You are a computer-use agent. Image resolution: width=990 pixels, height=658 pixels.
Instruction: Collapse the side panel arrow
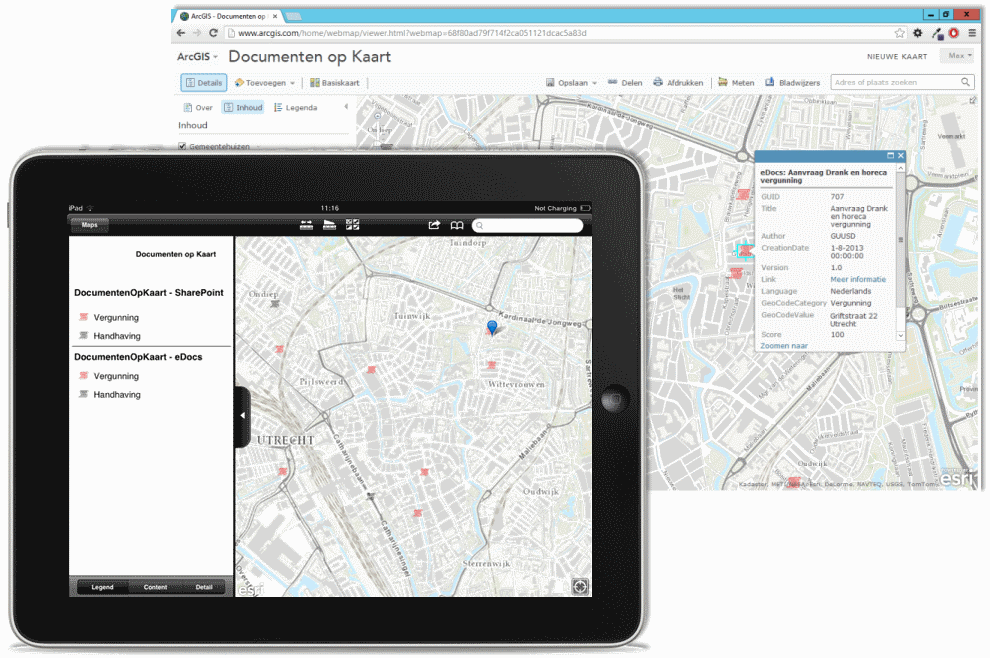point(346,107)
